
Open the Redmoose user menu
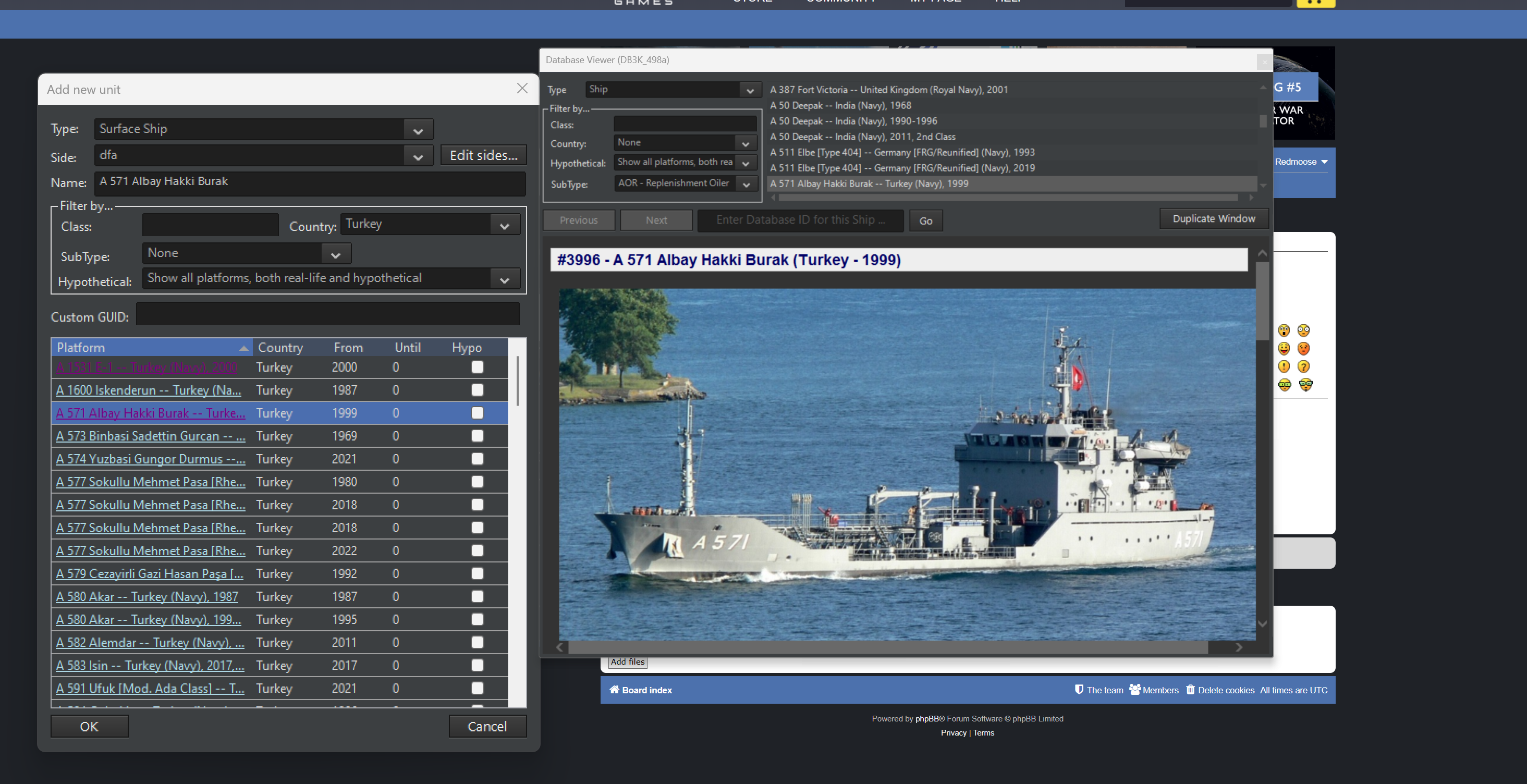1301,162
